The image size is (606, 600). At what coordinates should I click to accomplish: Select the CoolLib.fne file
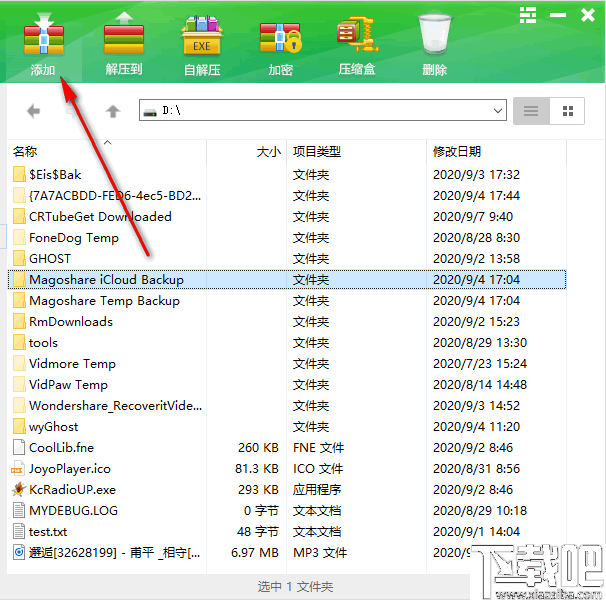pyautogui.click(x=61, y=448)
